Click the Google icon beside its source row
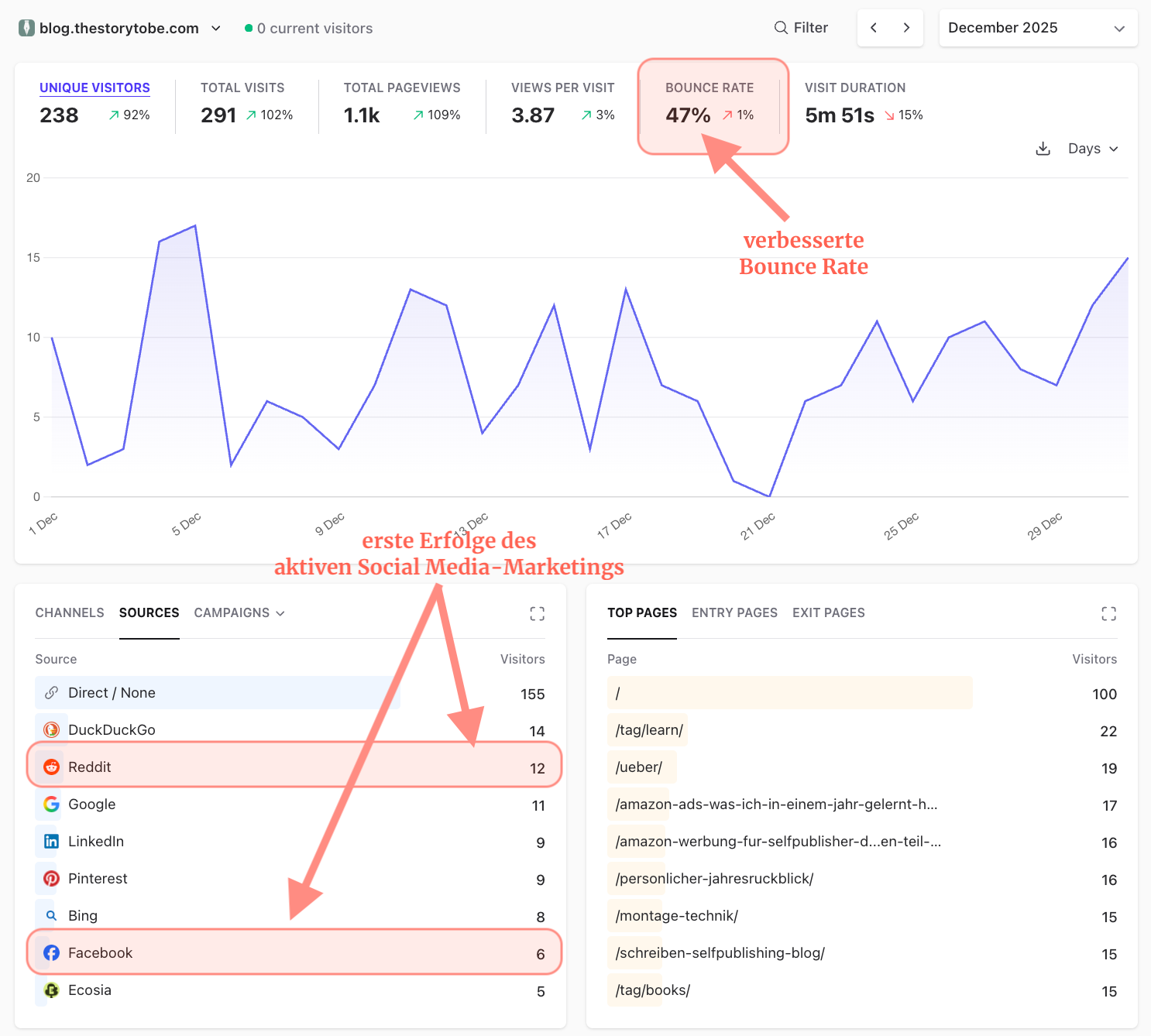The image size is (1151, 1036). (x=51, y=804)
